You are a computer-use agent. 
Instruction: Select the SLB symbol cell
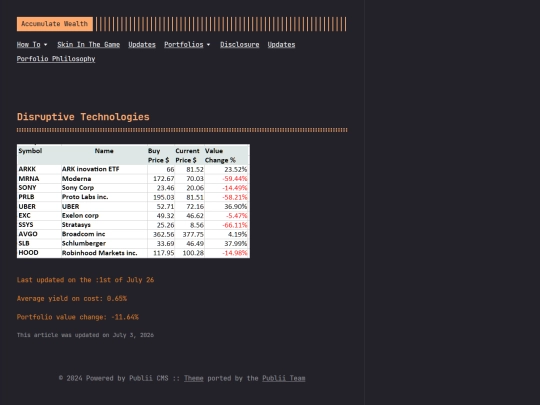point(24,243)
